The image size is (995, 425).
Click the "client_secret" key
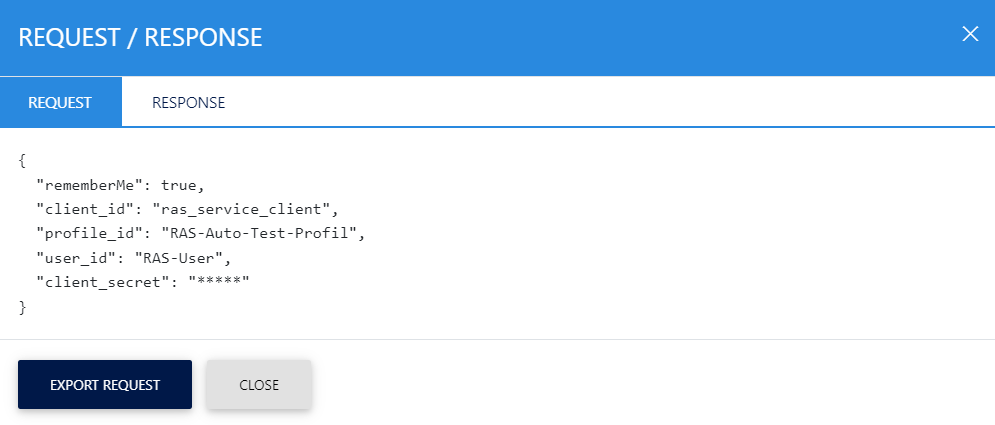[x=98, y=283]
